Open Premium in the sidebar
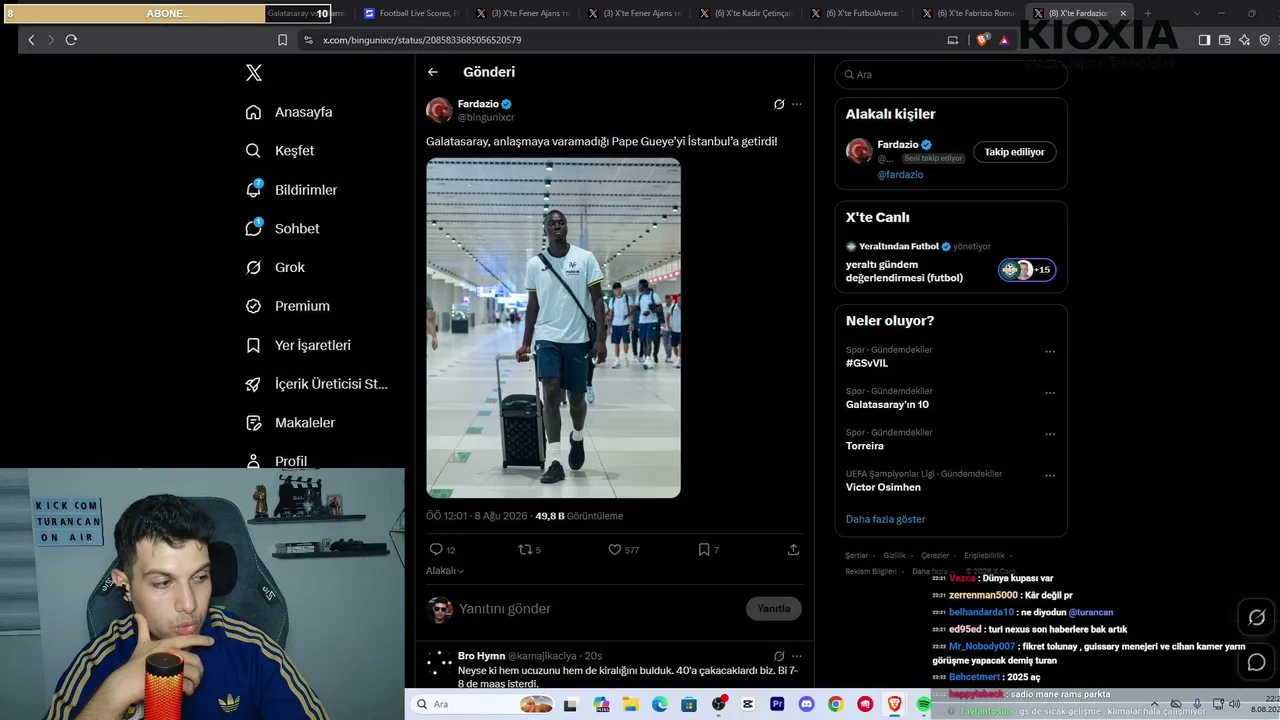The image size is (1280, 720). tap(287, 306)
